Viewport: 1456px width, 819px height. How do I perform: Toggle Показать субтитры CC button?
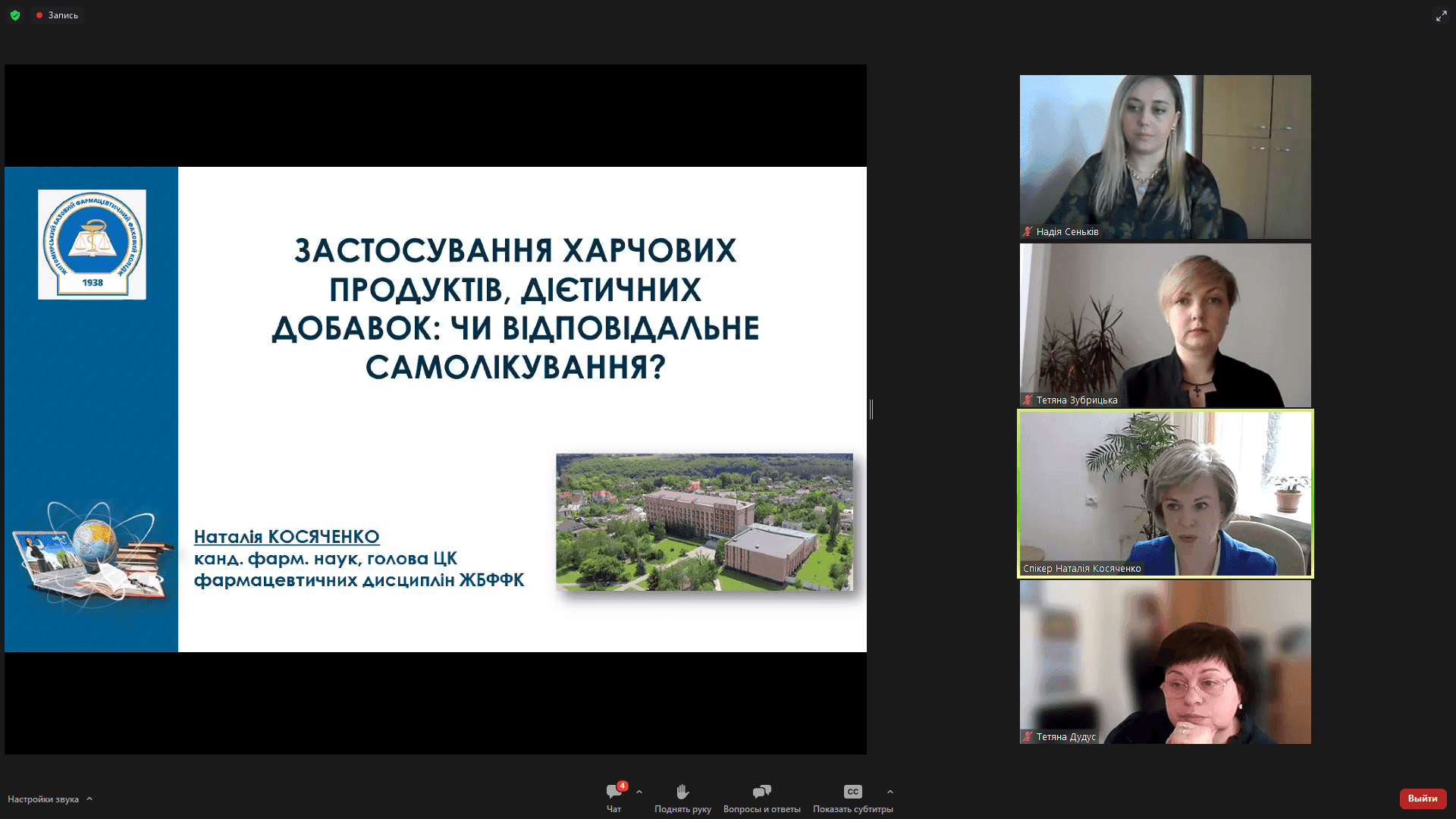[x=852, y=799]
